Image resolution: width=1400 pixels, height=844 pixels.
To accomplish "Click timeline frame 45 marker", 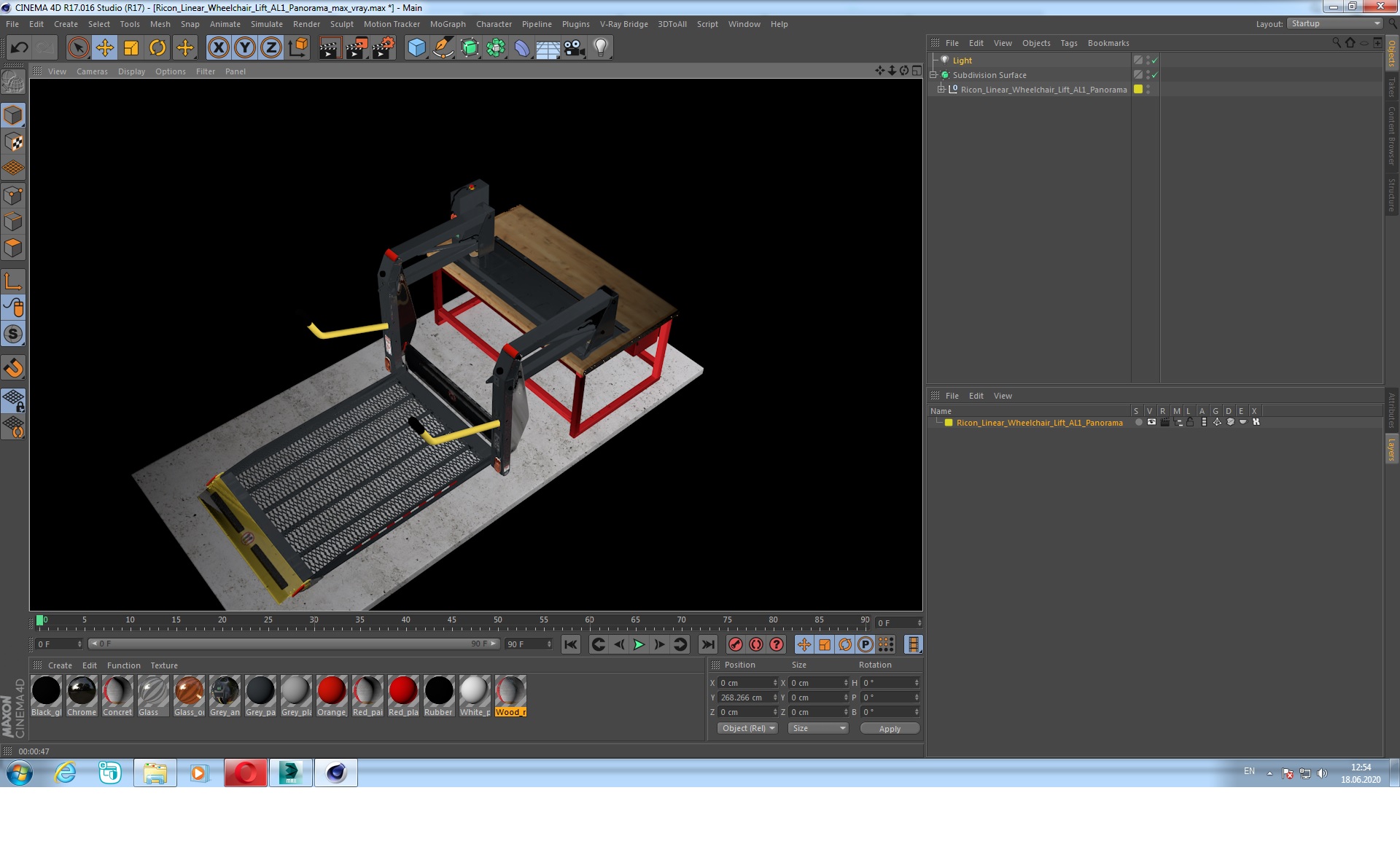I will (452, 622).
